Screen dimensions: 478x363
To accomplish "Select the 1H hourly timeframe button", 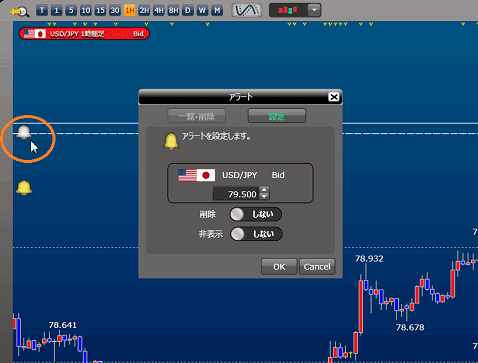I will 129,11.
